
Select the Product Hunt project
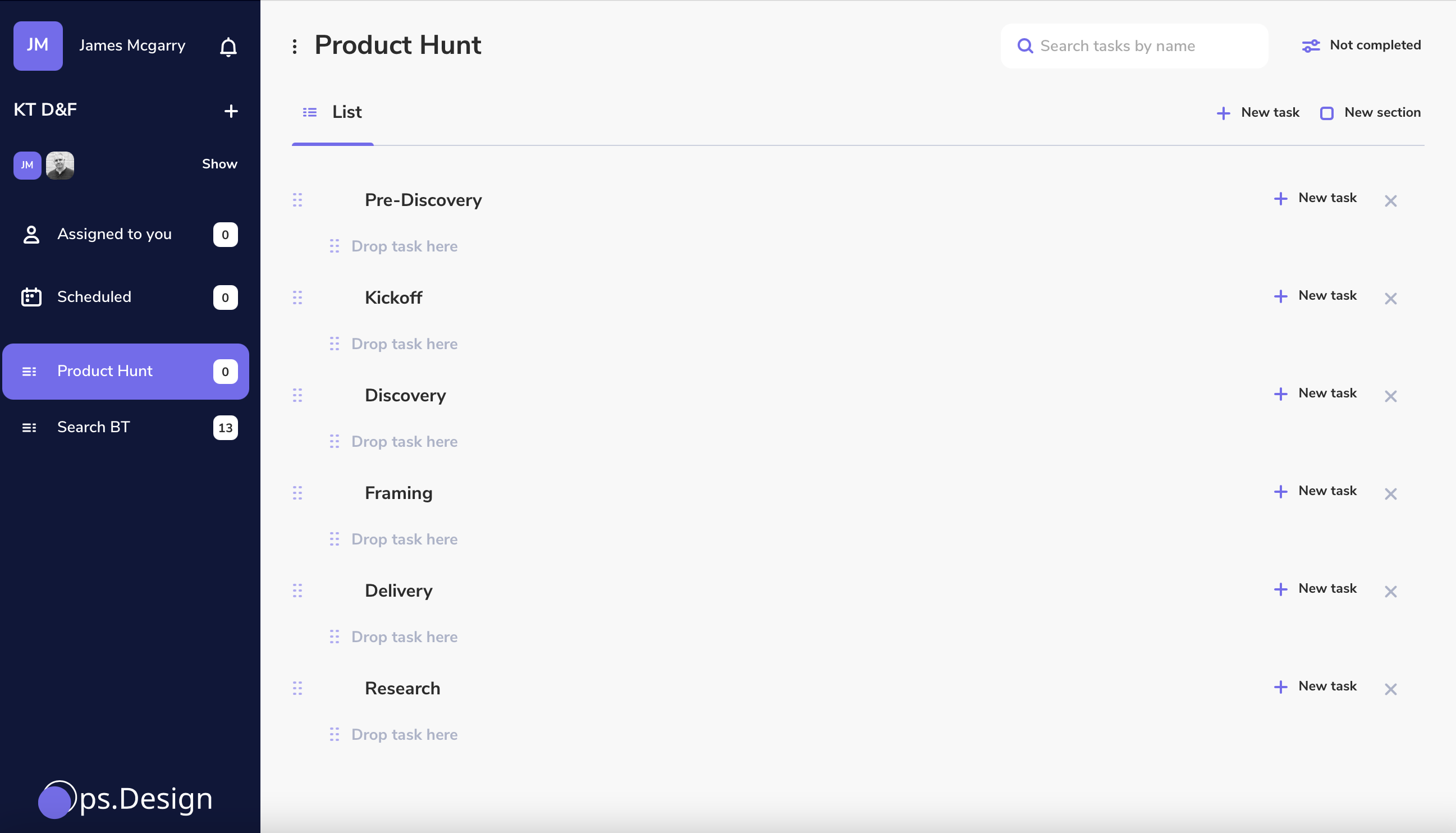tap(126, 371)
